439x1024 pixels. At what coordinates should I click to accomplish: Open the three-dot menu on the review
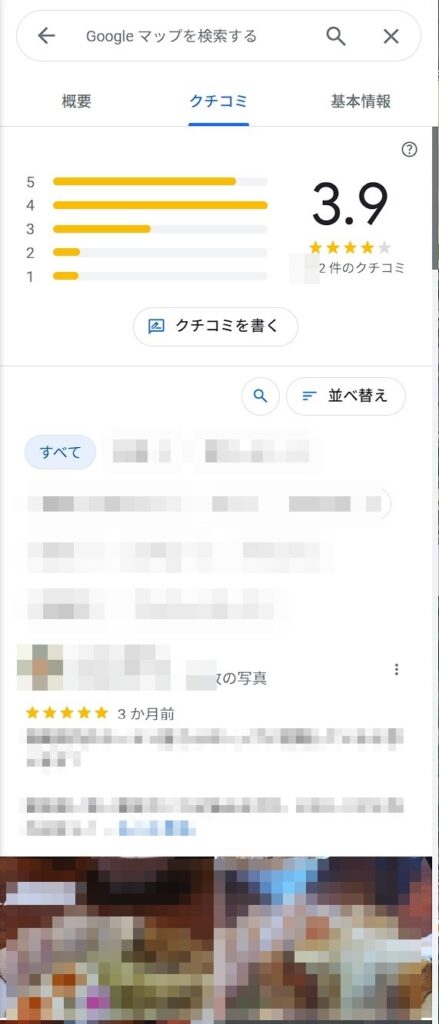point(397,669)
